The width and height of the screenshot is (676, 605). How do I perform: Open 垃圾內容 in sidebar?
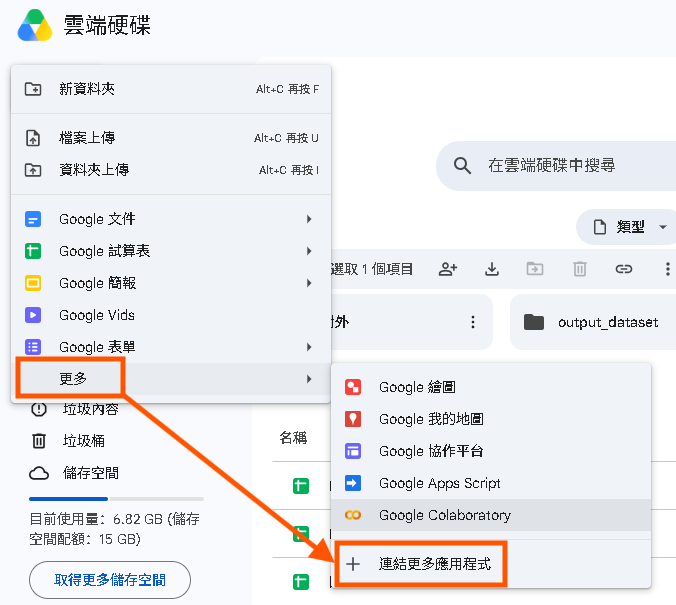click(x=91, y=409)
